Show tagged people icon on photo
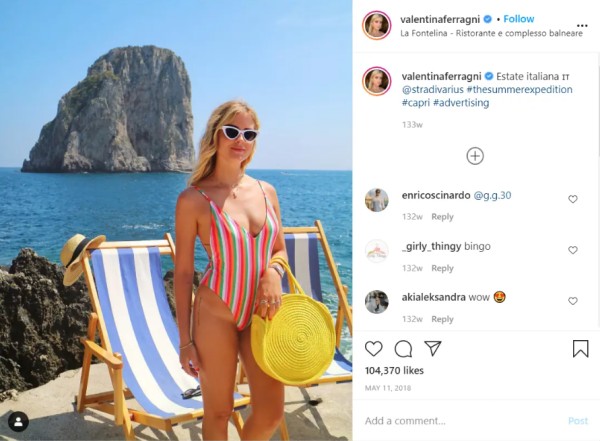600x441 pixels. (x=18, y=422)
